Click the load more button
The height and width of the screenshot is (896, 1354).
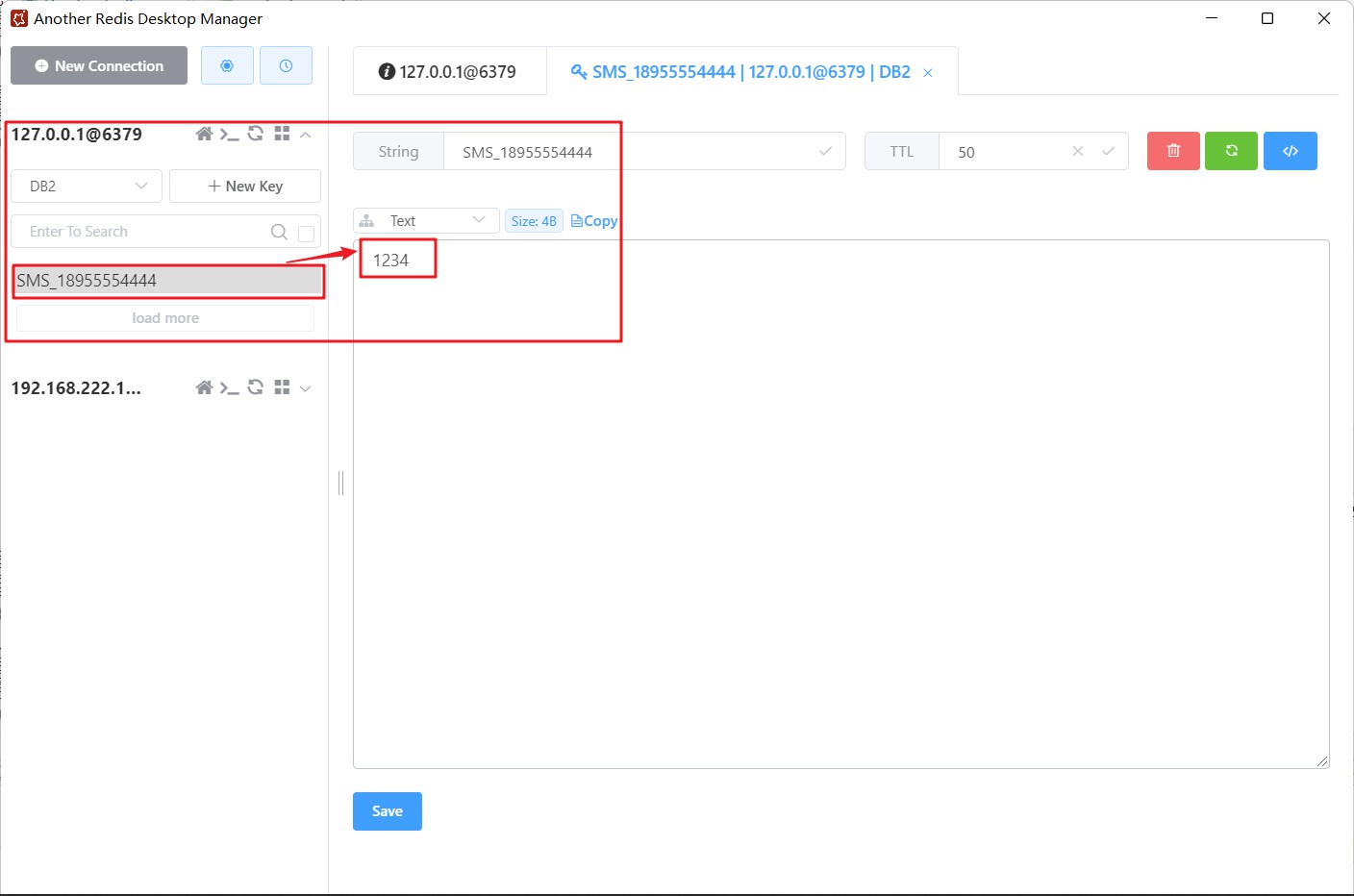[165, 318]
